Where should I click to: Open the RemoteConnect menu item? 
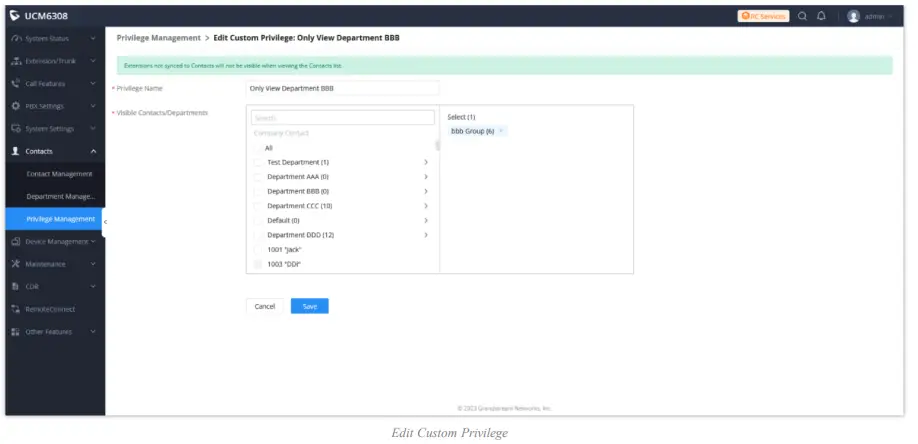[56, 309]
